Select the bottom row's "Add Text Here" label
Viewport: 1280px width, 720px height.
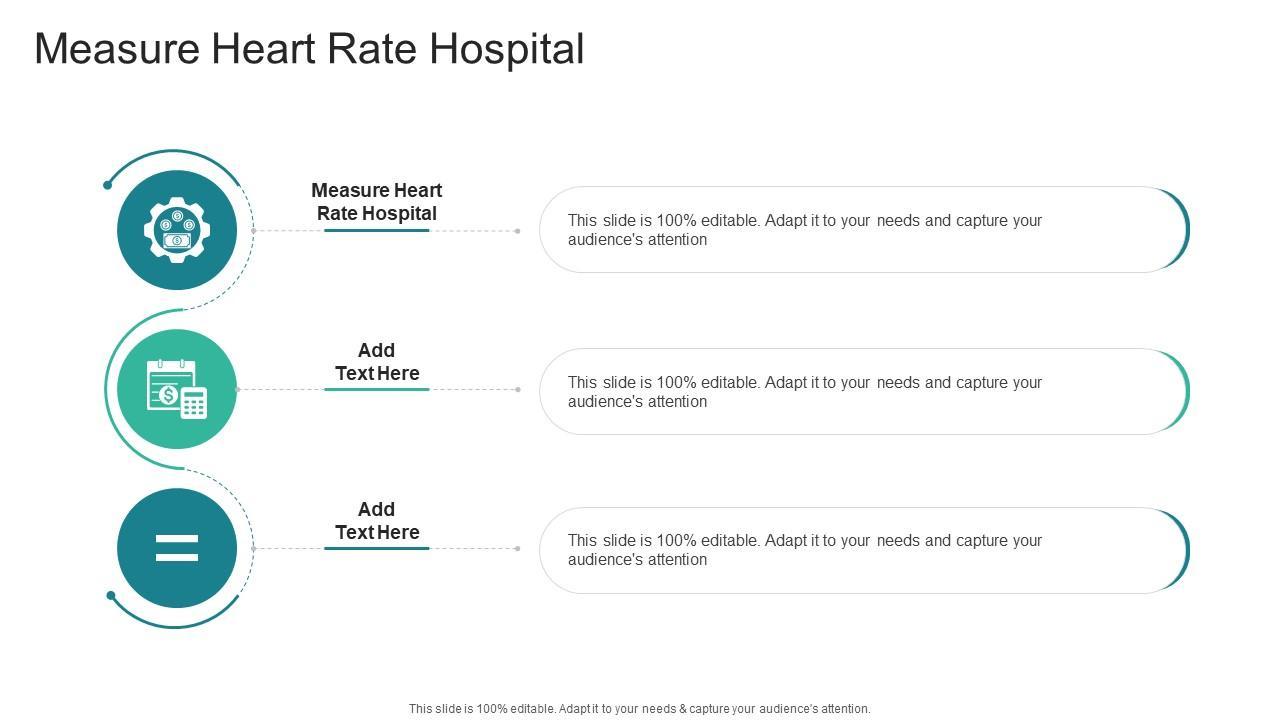tap(377, 520)
